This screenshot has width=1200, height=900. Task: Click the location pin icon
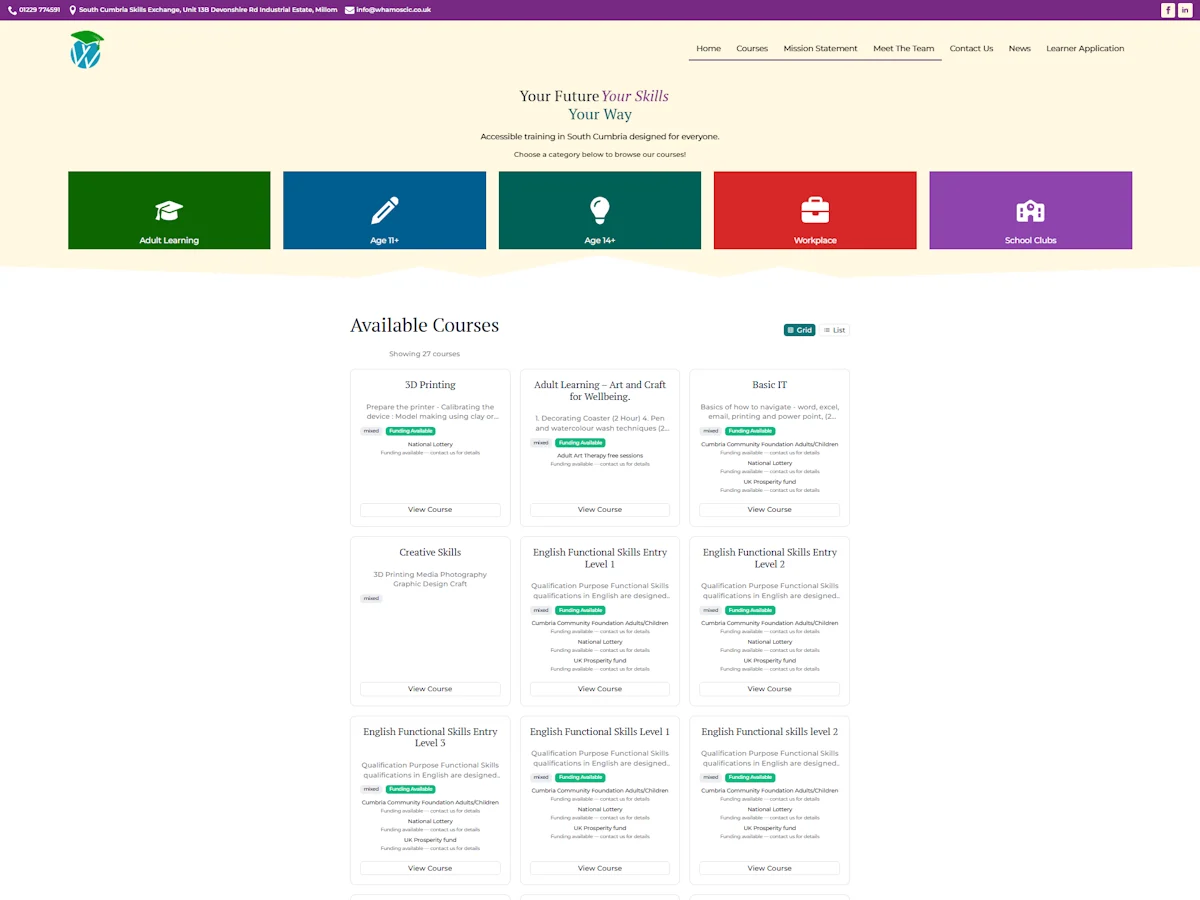[72, 10]
